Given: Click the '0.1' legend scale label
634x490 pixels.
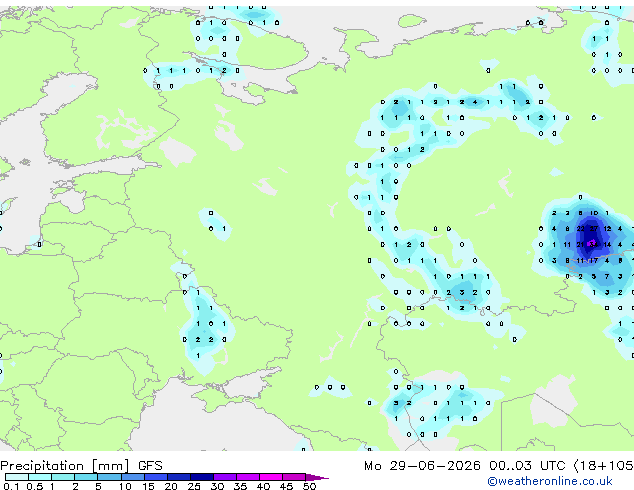Looking at the screenshot, I should tap(11, 486).
